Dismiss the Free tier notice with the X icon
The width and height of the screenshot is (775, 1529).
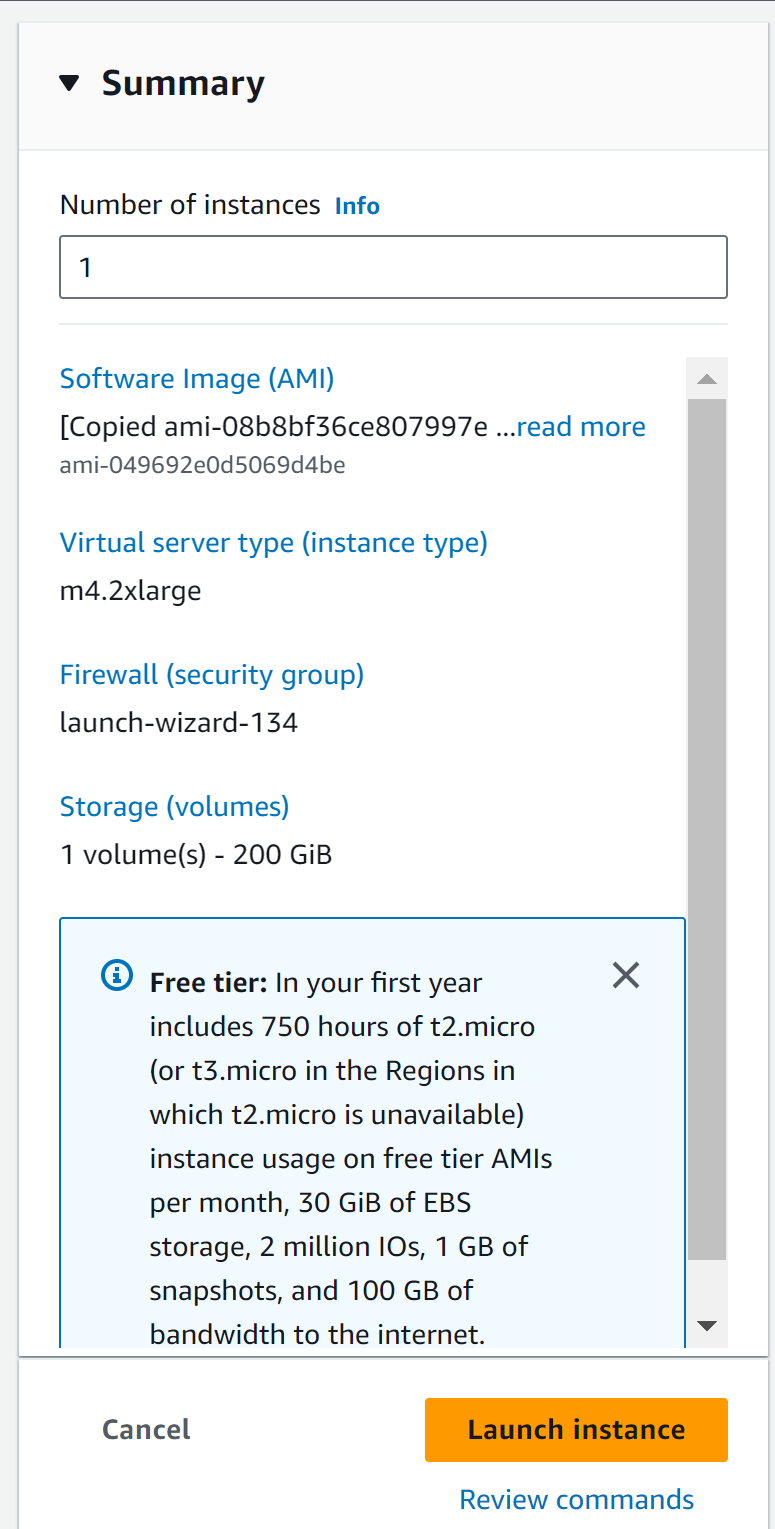(x=626, y=975)
